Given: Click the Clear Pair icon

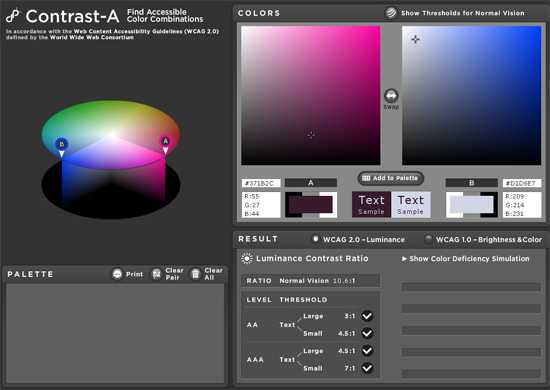Looking at the screenshot, I should point(156,274).
